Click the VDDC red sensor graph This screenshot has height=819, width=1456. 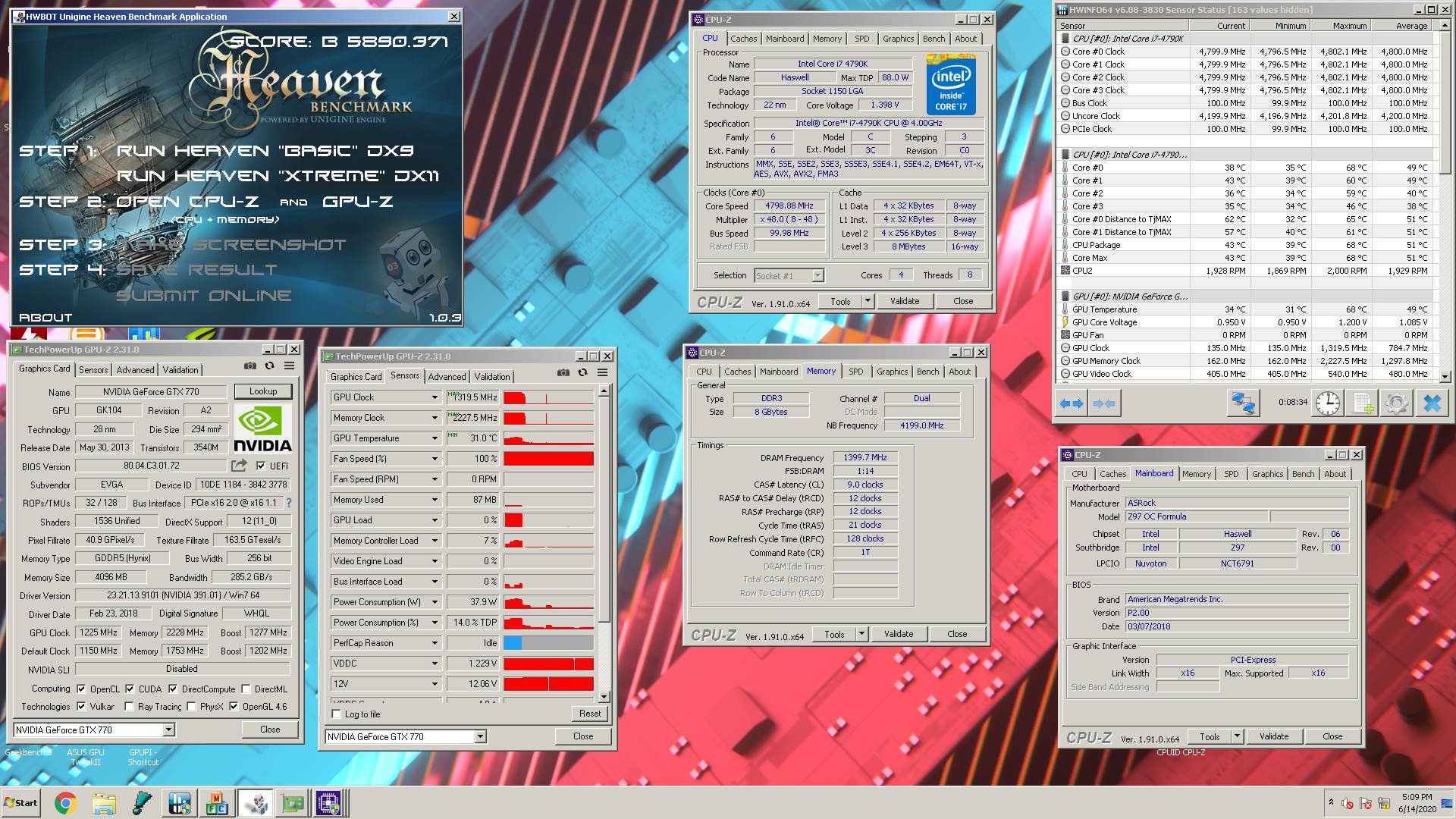point(548,664)
